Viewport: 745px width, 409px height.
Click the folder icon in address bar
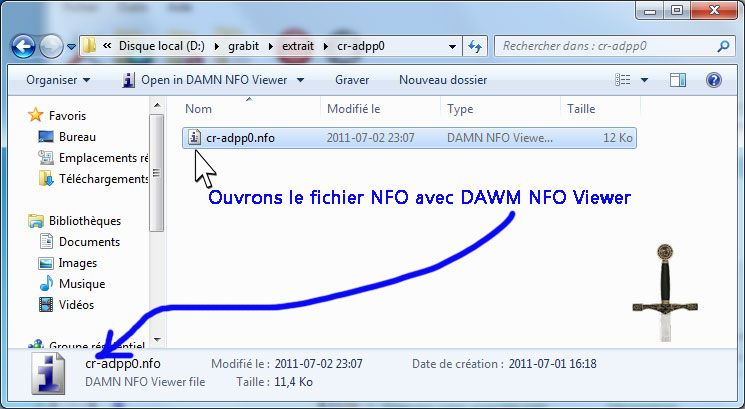(89, 46)
